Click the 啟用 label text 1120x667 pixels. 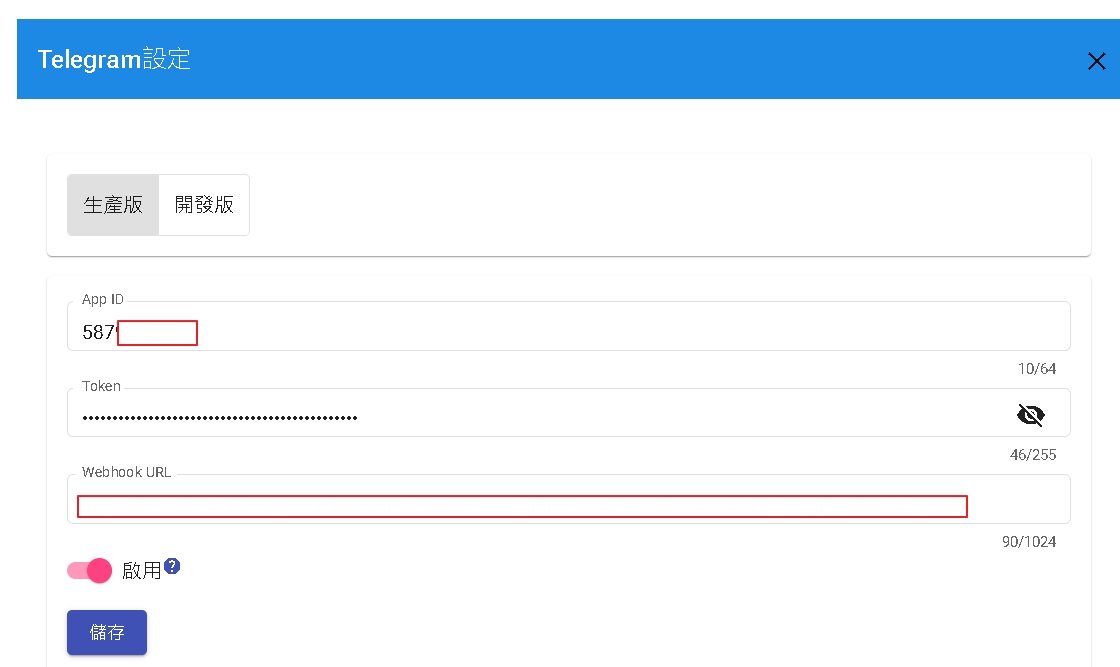tap(141, 571)
